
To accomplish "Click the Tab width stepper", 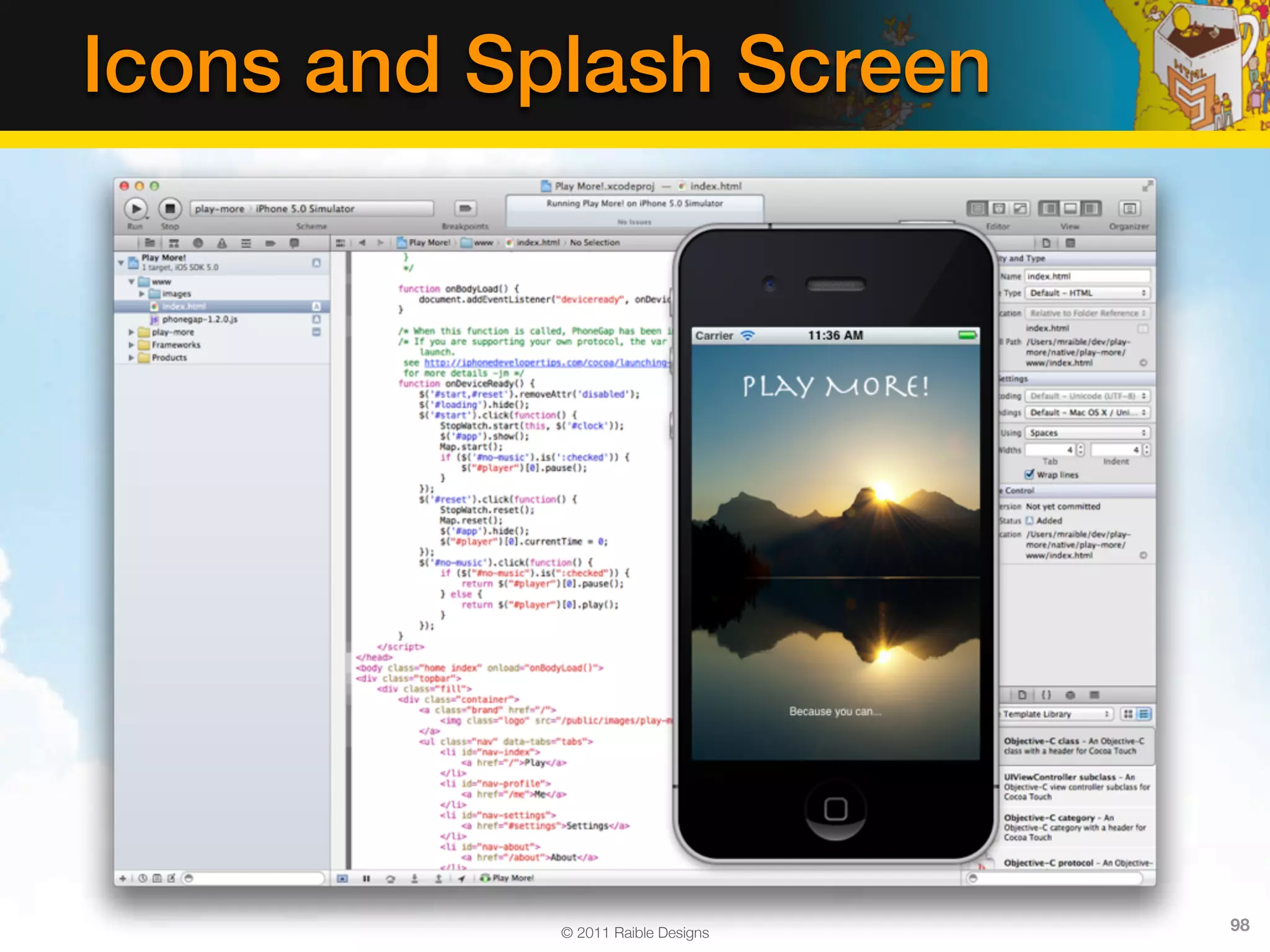I will click(x=1081, y=449).
